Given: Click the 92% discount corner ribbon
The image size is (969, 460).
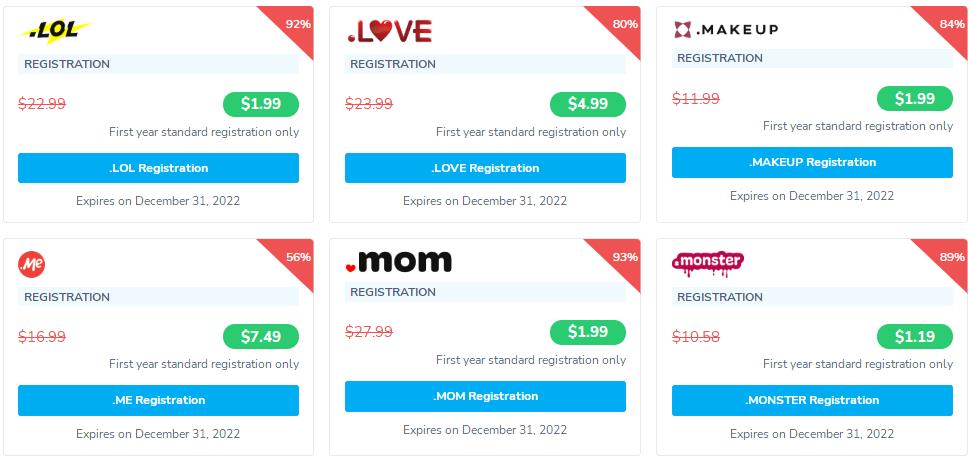Looking at the screenshot, I should point(295,23).
